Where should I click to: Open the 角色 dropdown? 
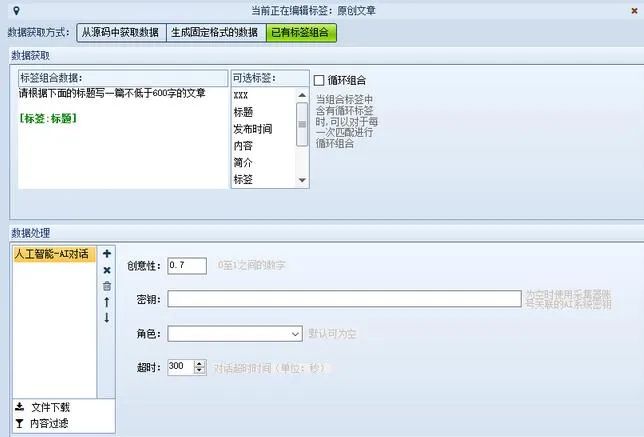295,333
